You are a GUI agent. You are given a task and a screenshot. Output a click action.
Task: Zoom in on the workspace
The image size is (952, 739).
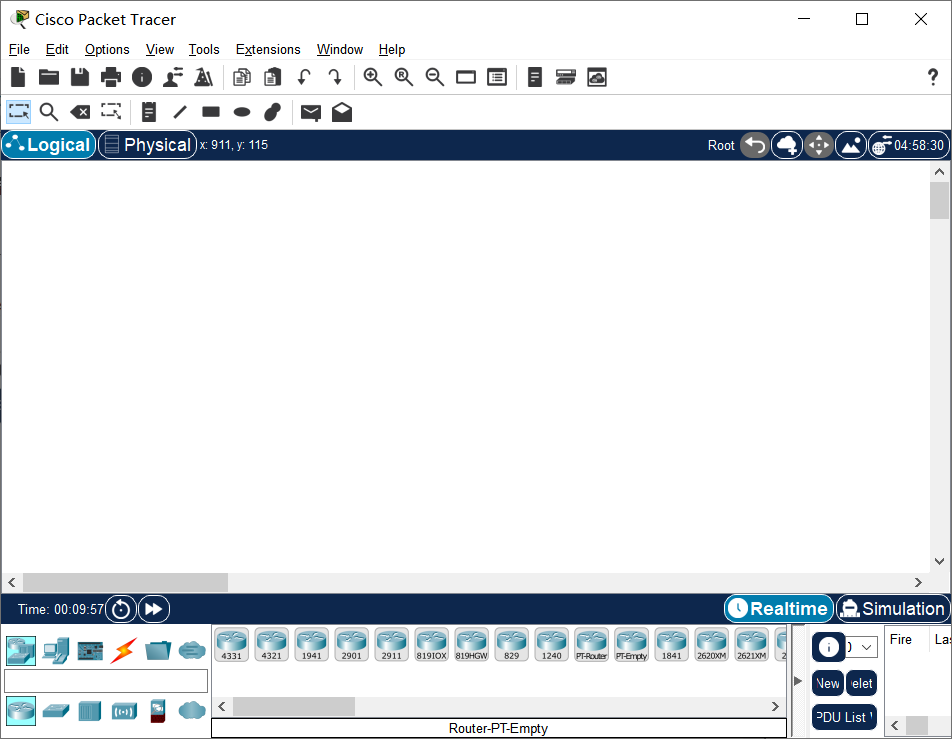[373, 77]
